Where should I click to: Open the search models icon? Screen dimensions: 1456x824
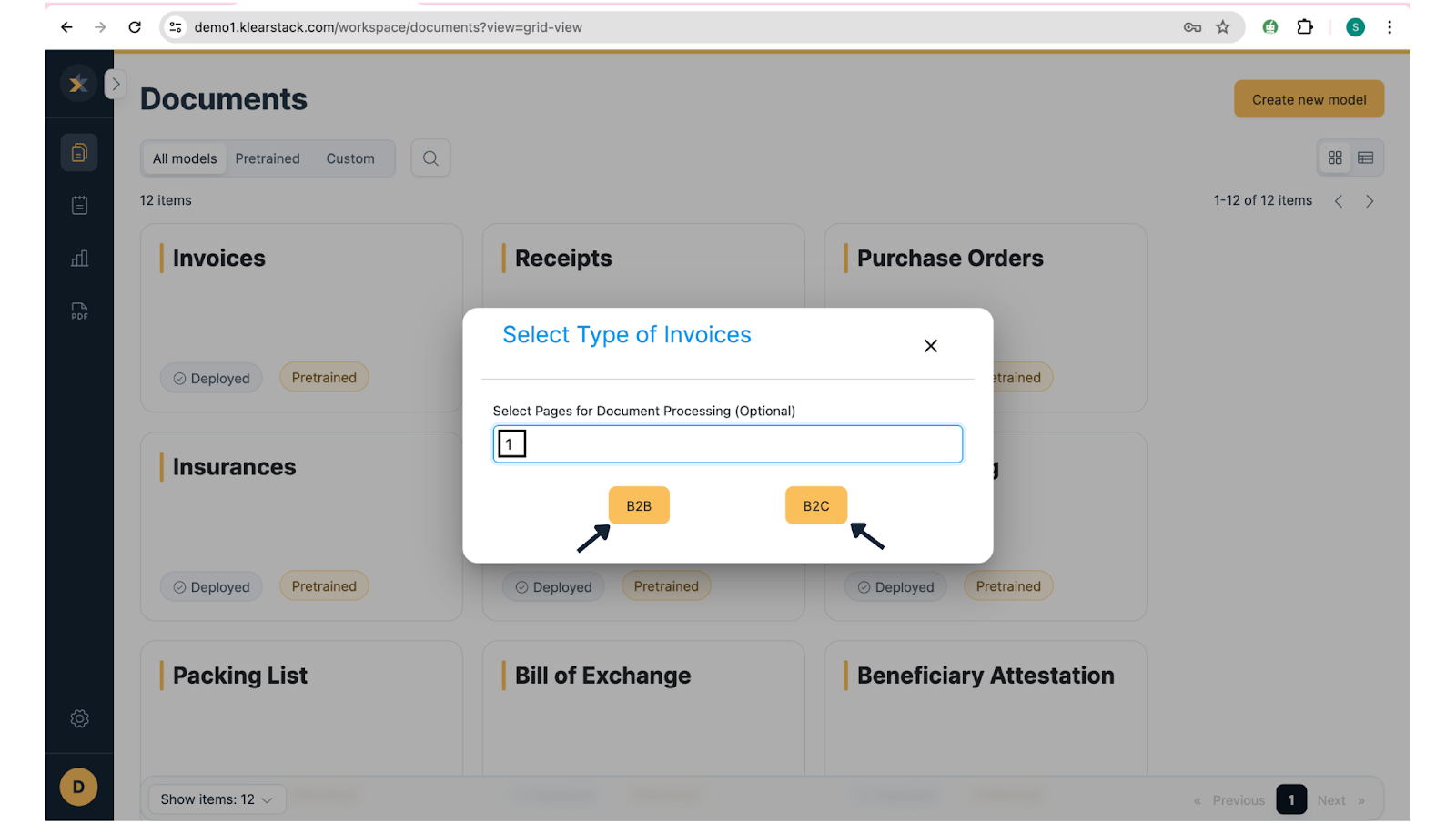[x=430, y=158]
